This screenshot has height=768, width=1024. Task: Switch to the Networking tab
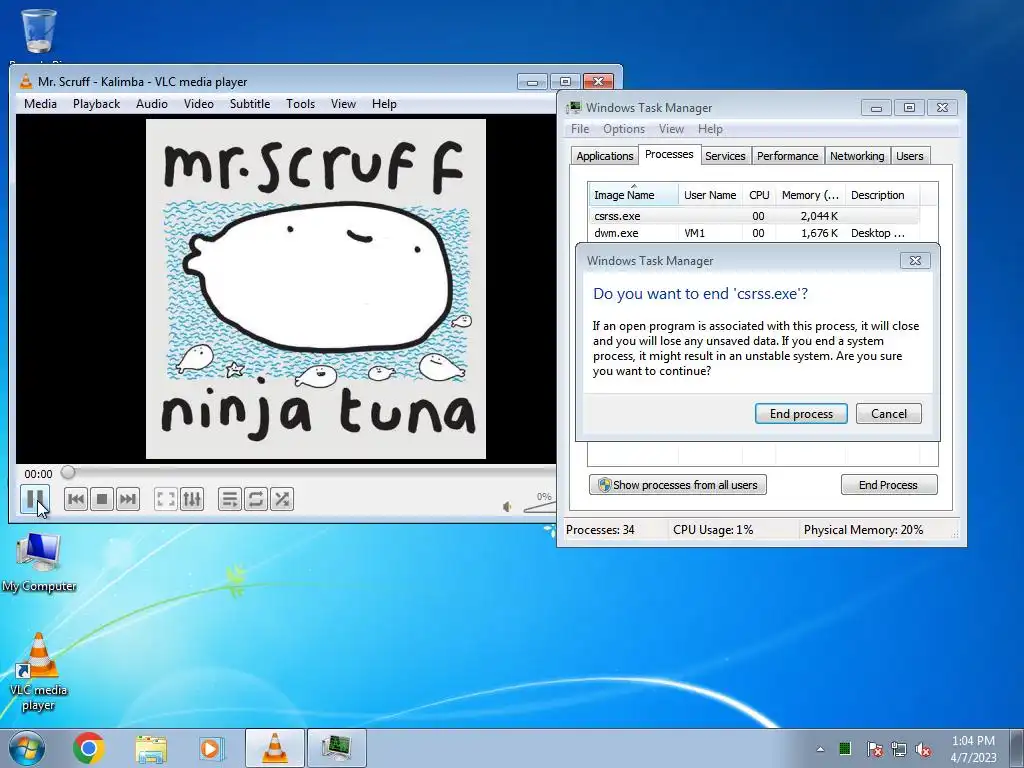(857, 156)
